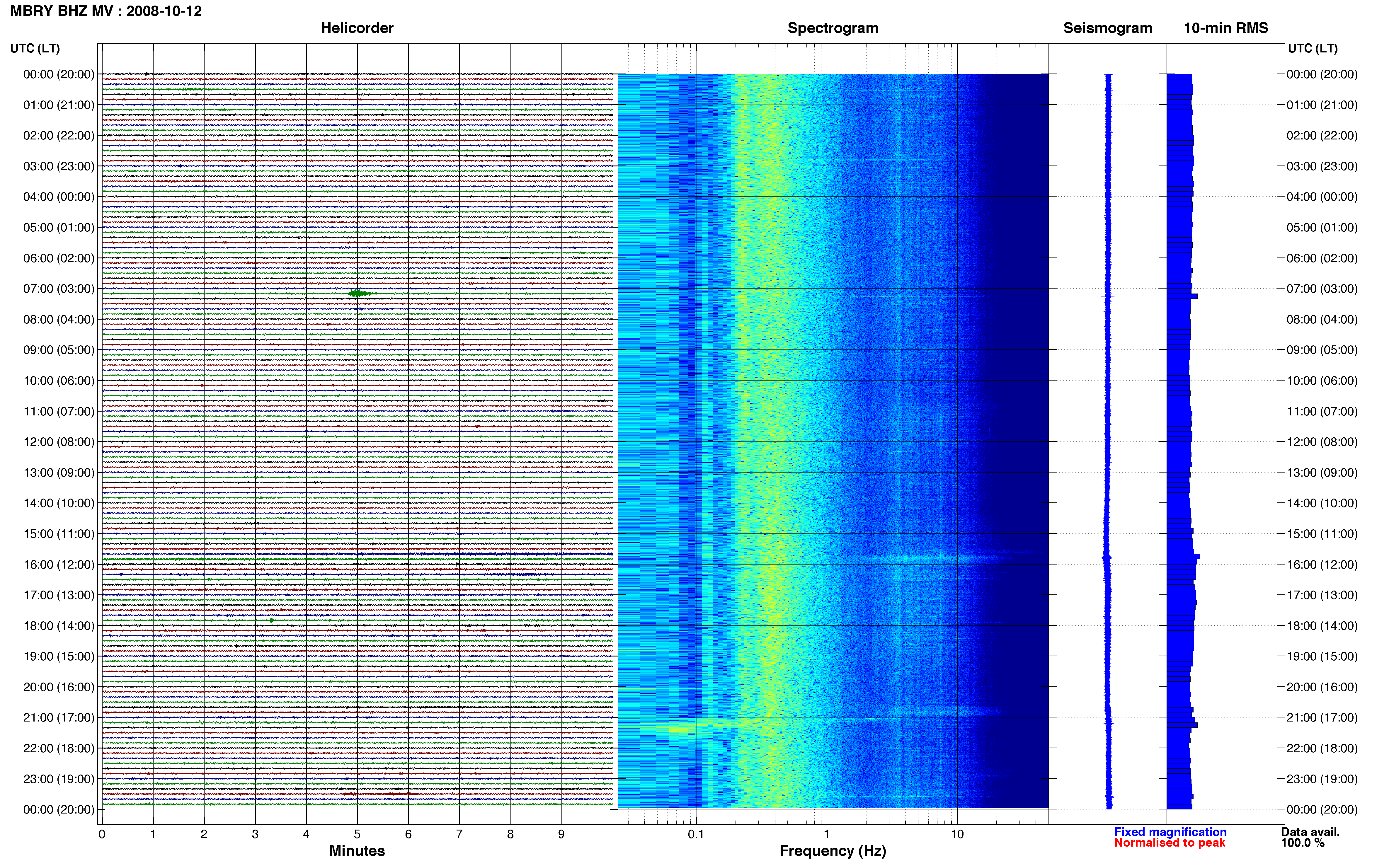Click the plot title 'MBRY BHZ MV : 2008-10-12'
This screenshot has width=1389, height=868.
(x=106, y=11)
